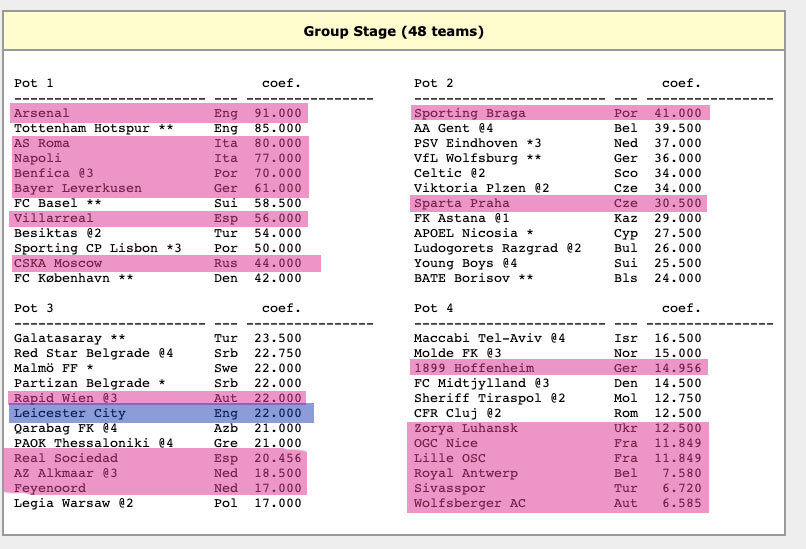
Task: Click CSKA Moscow team name
Action: tap(58, 263)
